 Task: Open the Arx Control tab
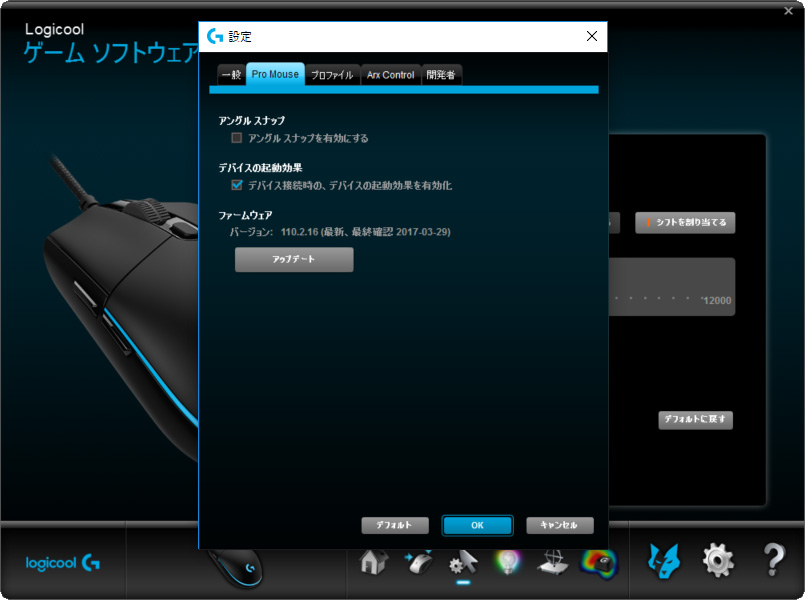[390, 75]
